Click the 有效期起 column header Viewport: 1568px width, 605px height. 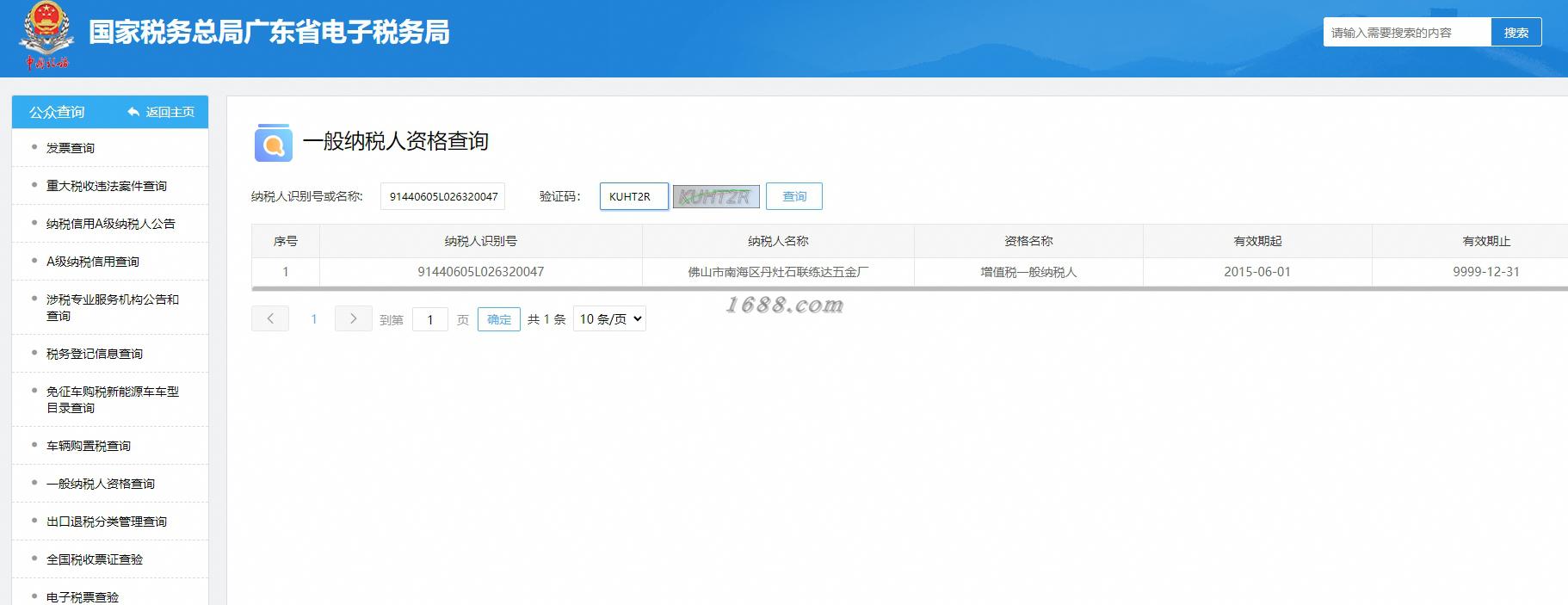pyautogui.click(x=1257, y=241)
